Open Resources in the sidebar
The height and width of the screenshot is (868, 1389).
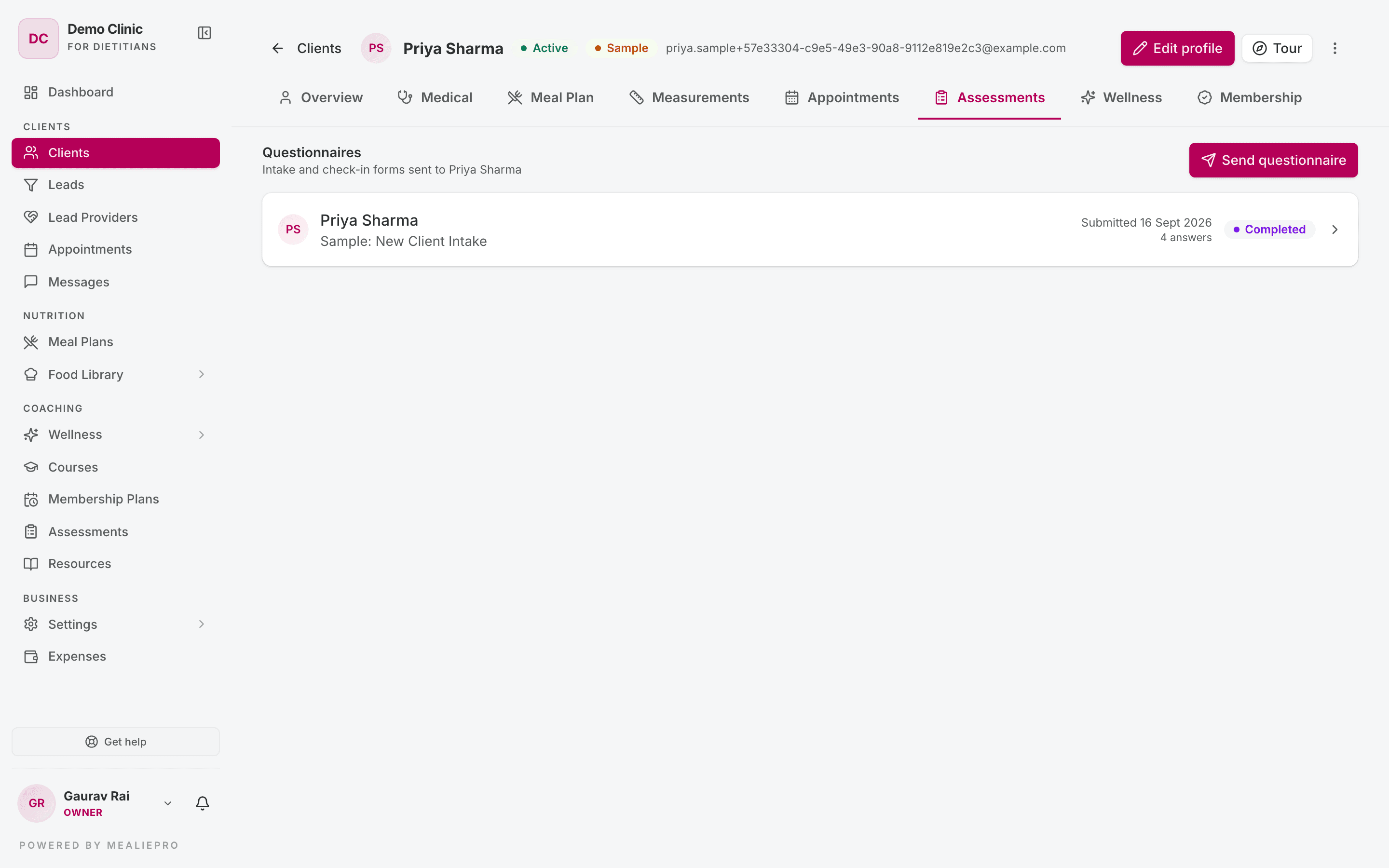[x=115, y=564]
